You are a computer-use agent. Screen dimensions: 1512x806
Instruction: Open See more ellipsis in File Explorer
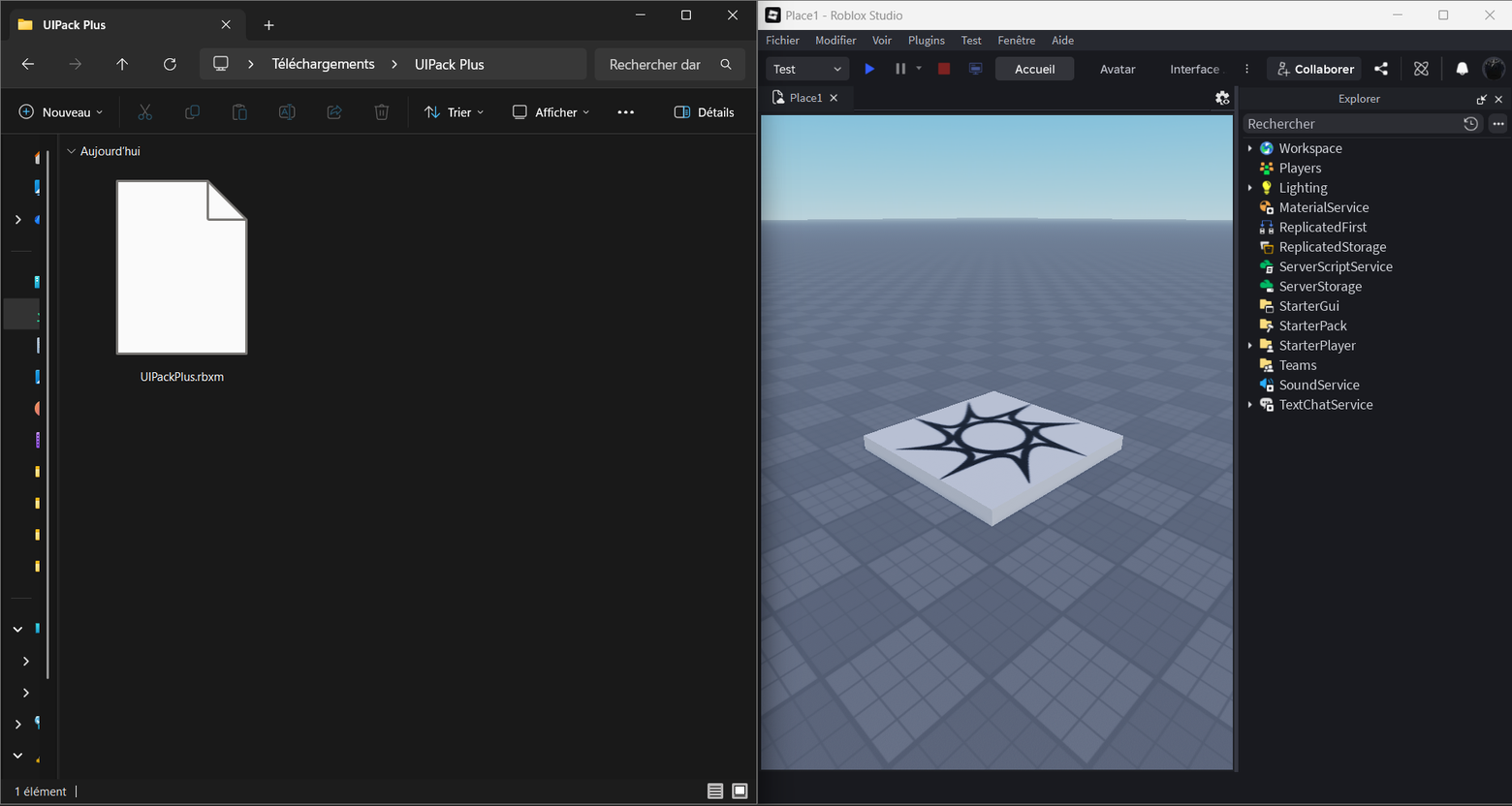(626, 112)
